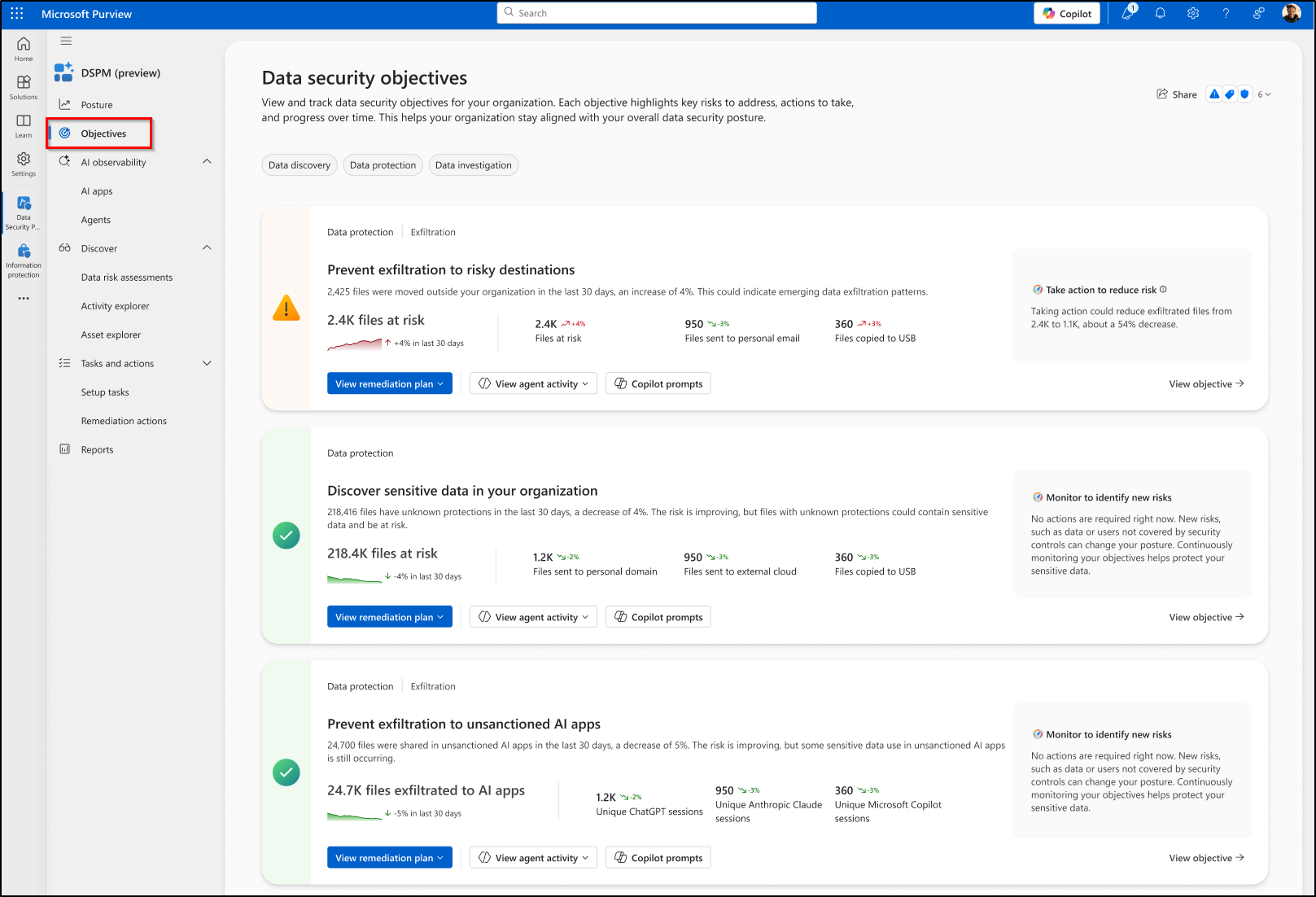Open Reports from the navigation pane
Image resolution: width=1316 pixels, height=897 pixels.
coord(97,448)
